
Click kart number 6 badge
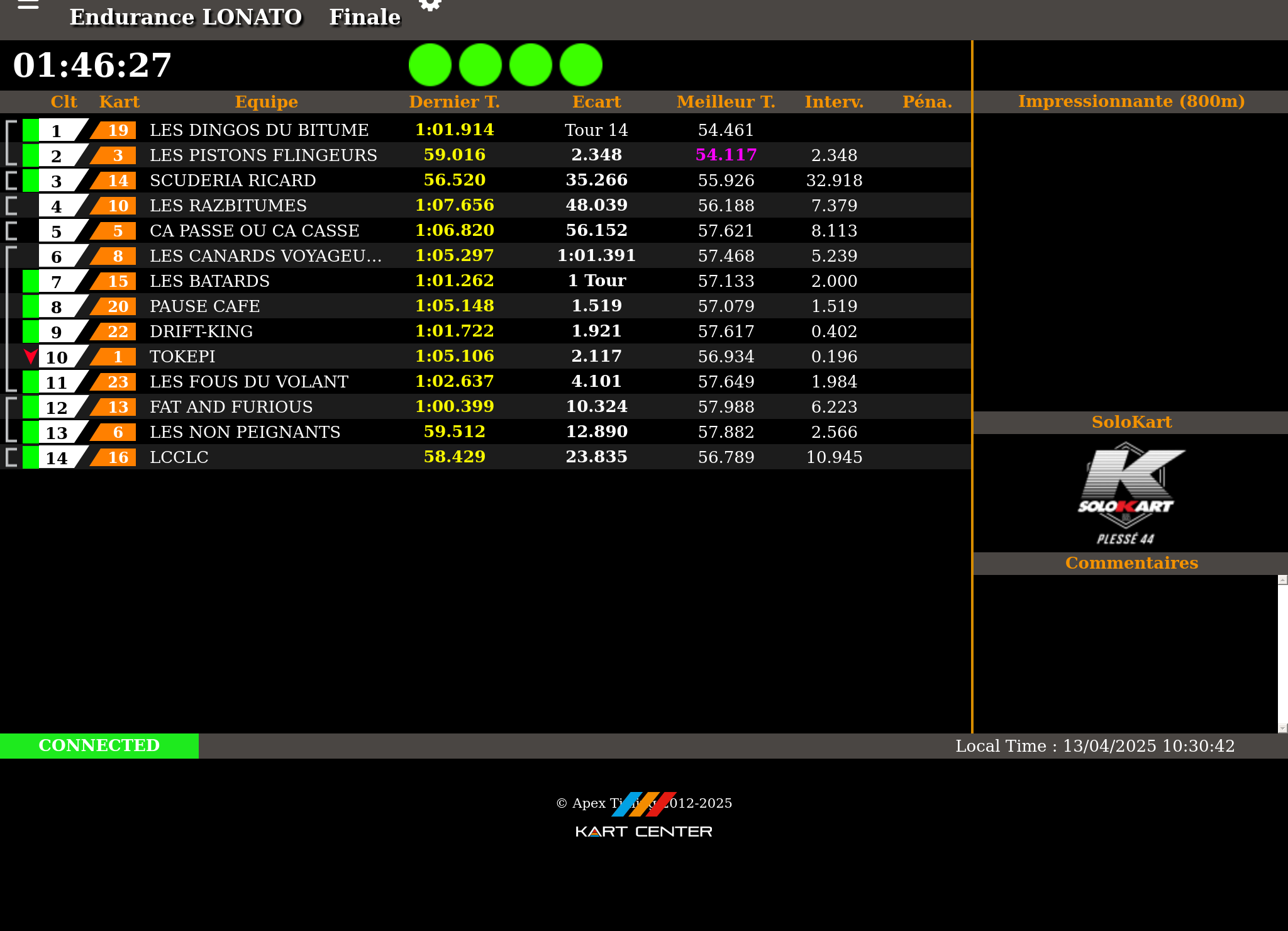113,432
